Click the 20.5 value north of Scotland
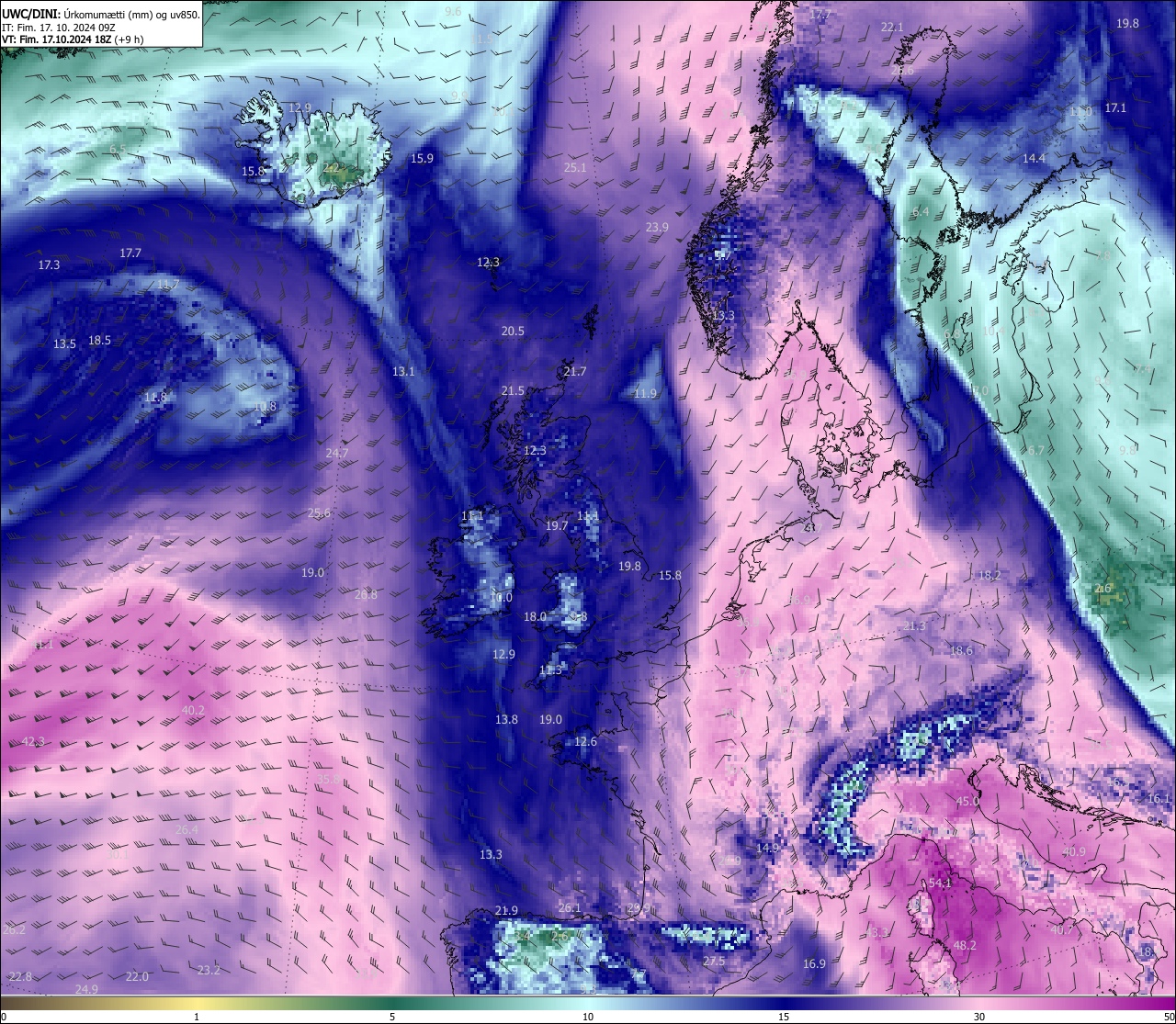This screenshot has width=1176, height=1024. point(513,331)
